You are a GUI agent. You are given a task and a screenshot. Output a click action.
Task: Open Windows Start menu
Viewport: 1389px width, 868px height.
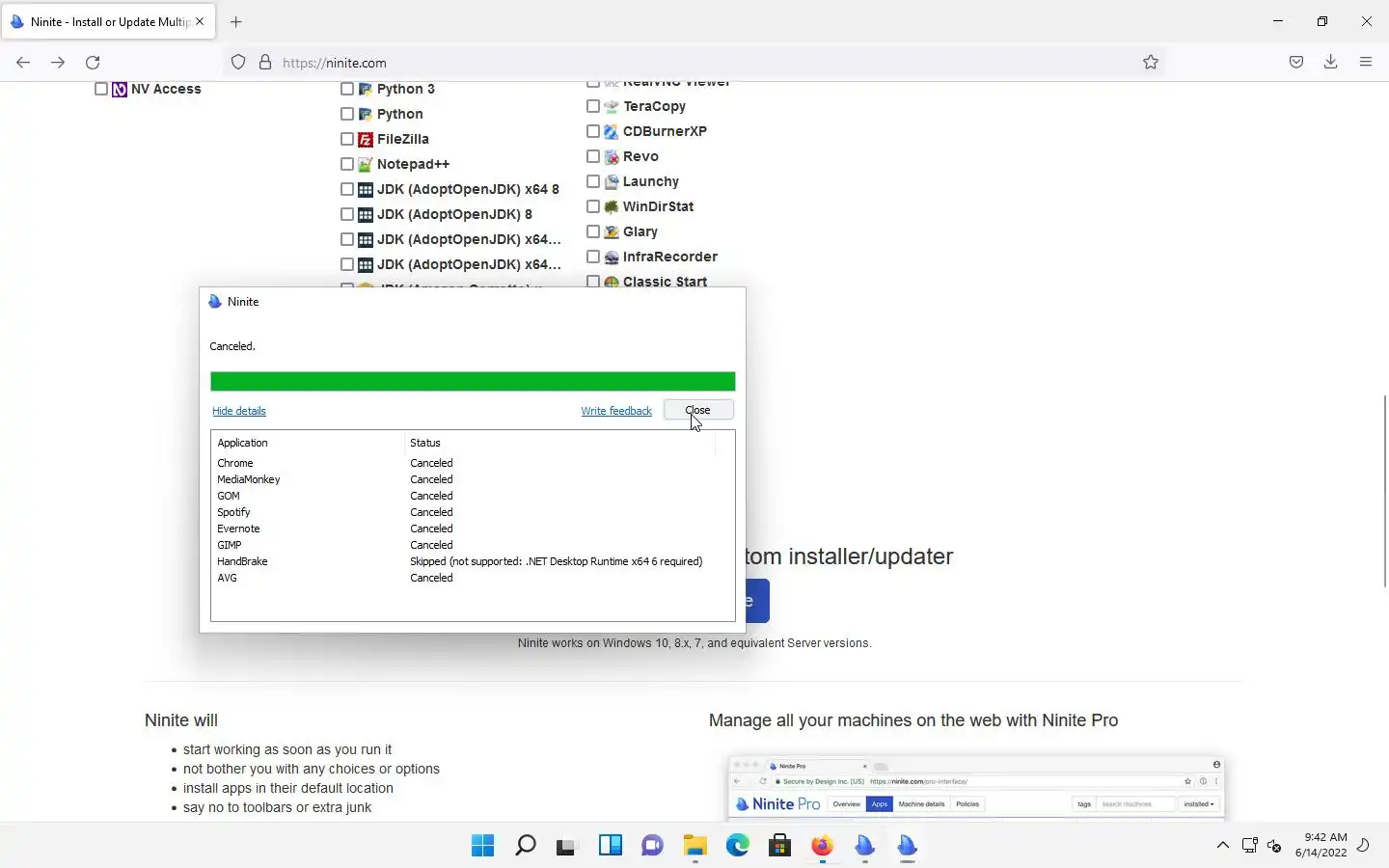(x=482, y=846)
